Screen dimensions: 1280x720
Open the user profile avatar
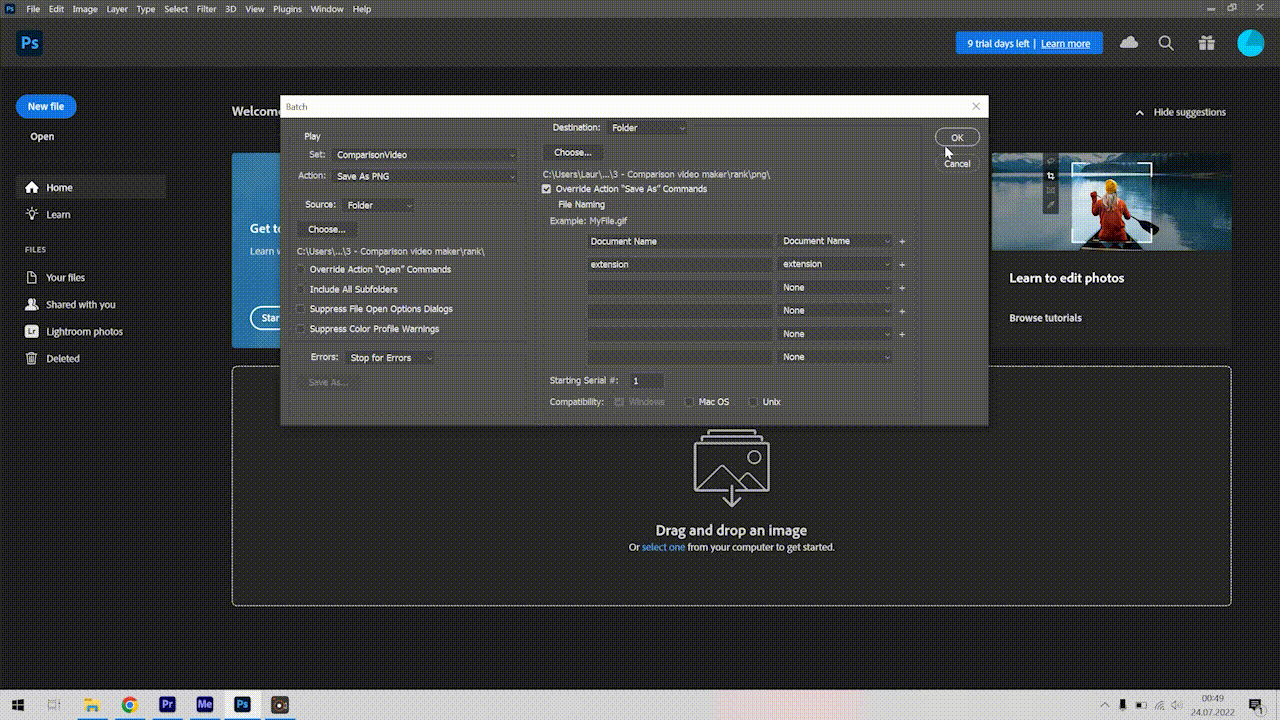pyautogui.click(x=1250, y=43)
